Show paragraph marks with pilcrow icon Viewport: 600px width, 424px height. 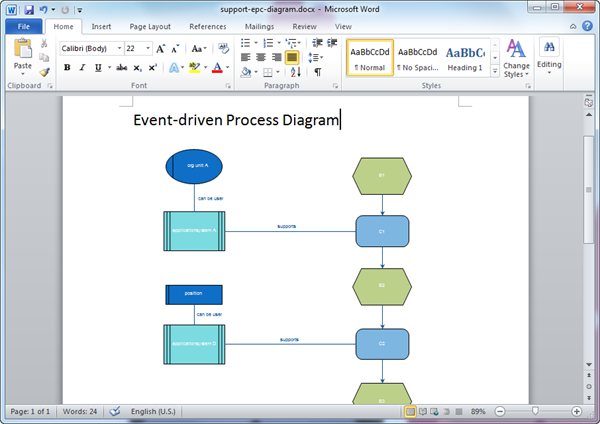[x=318, y=72]
